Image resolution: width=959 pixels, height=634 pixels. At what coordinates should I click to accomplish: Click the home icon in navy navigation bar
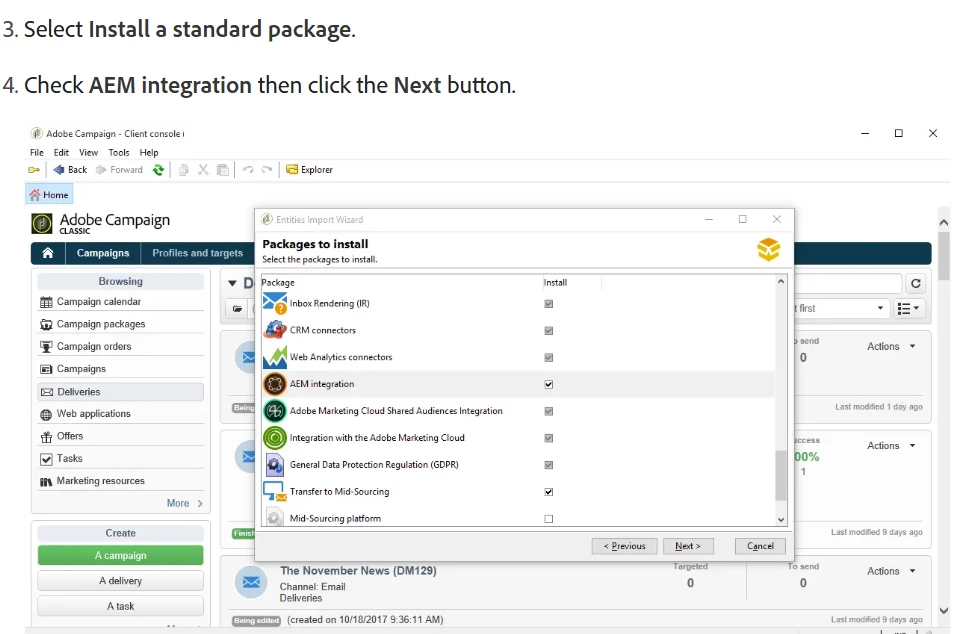click(x=48, y=253)
